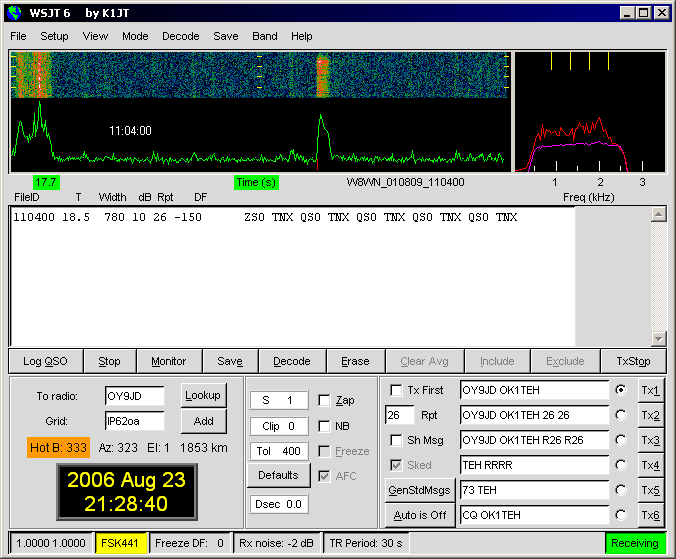Click the Monitor button
Screen dimensions: 676x559
click(169, 361)
